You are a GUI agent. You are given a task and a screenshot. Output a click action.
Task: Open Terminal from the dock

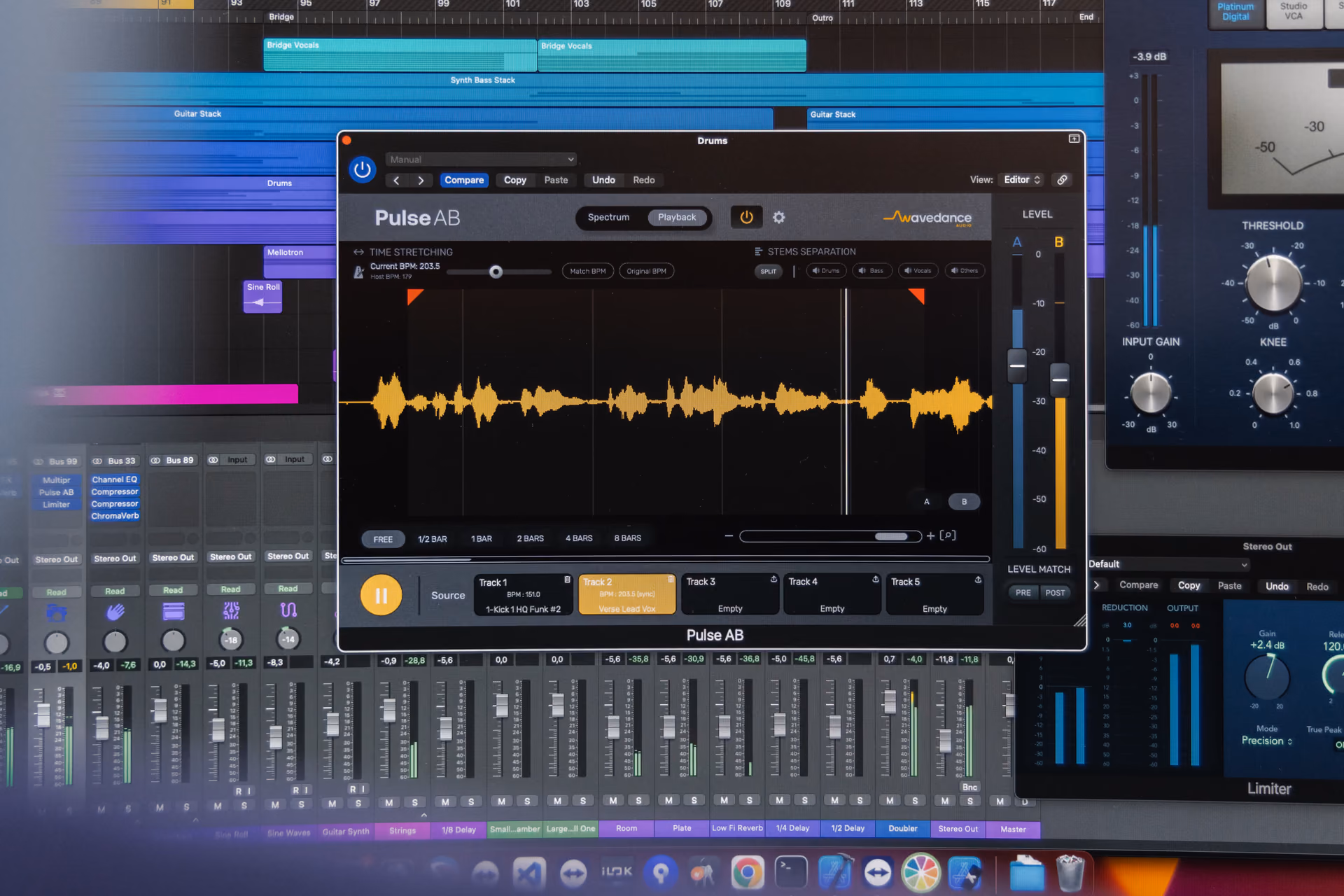coord(791,872)
